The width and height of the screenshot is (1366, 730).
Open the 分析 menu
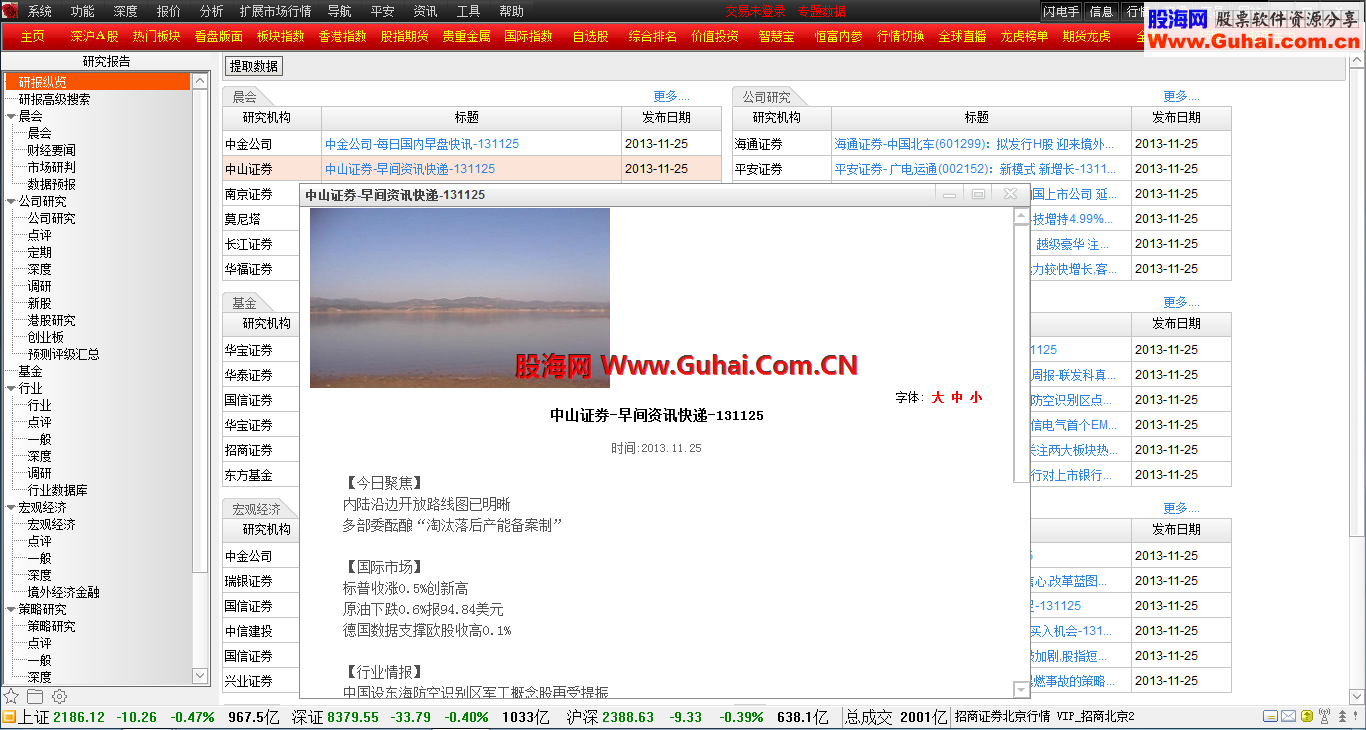coord(212,11)
